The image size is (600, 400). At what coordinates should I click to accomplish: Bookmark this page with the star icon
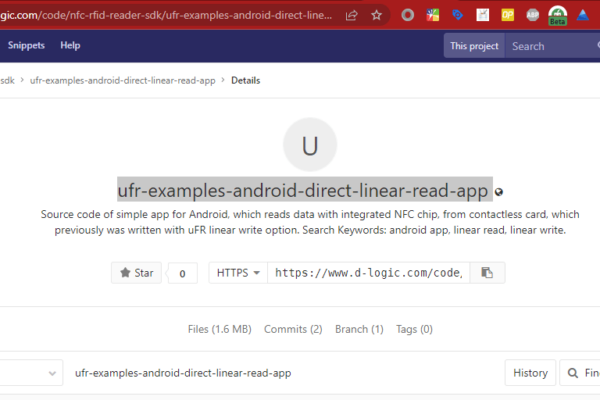(377, 15)
